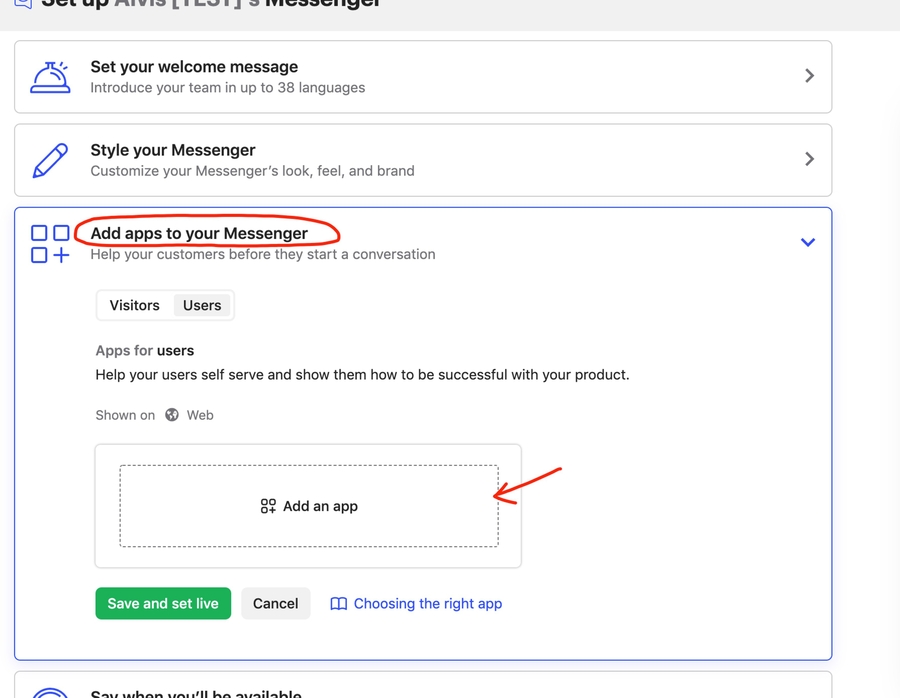Collapse the Add apps section using down chevron

pyautogui.click(x=808, y=242)
